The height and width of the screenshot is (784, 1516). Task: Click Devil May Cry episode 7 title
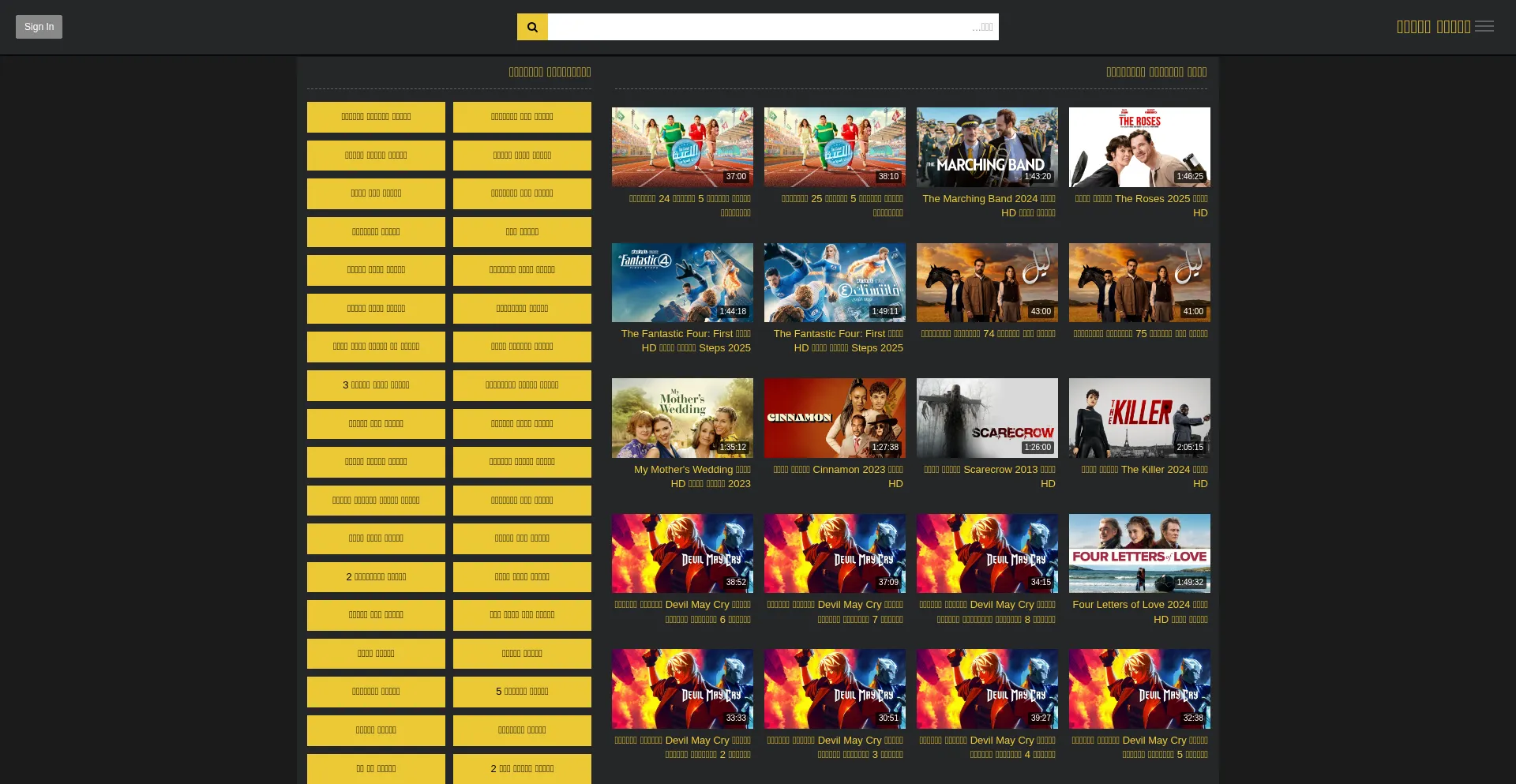tap(835, 612)
